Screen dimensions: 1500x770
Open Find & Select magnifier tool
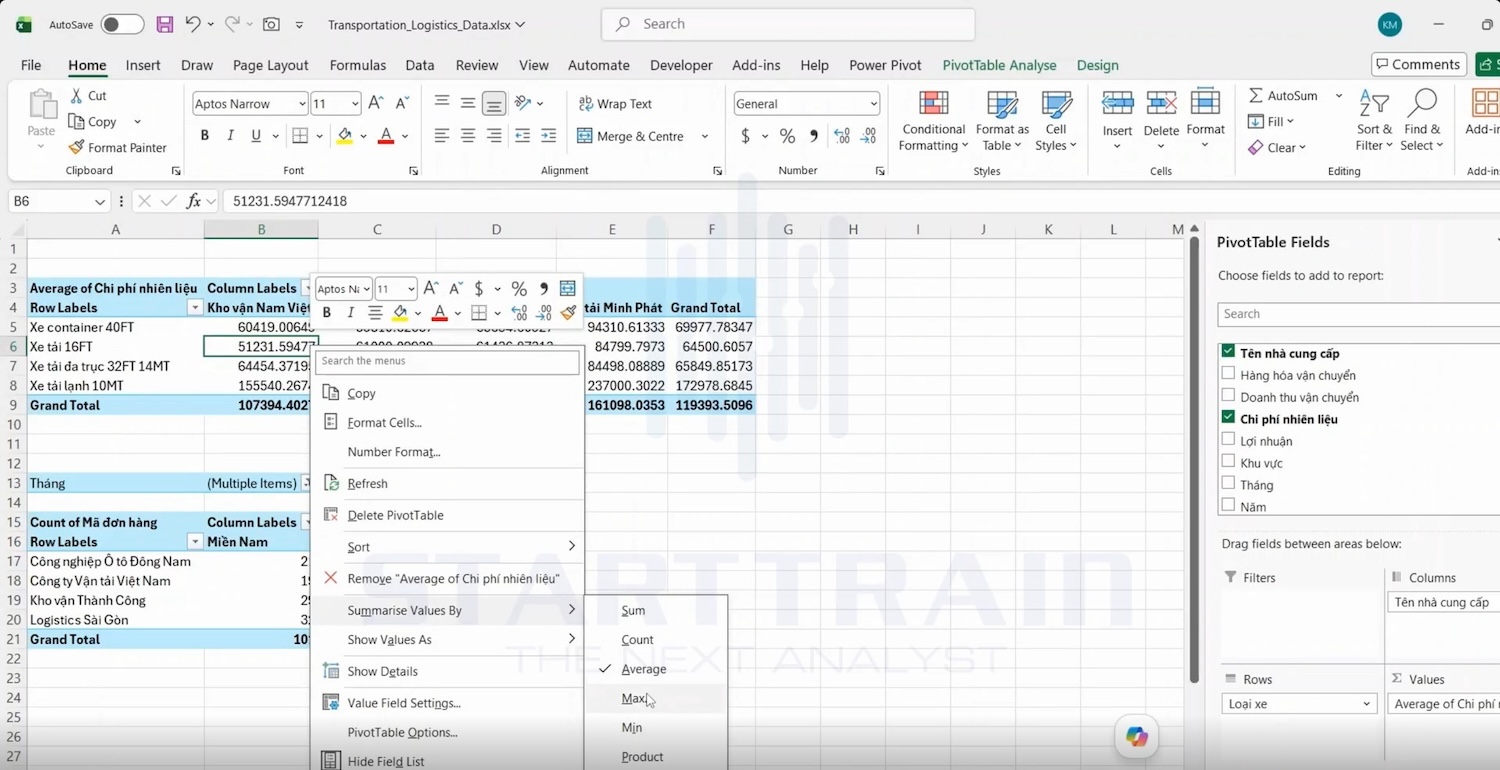pyautogui.click(x=1422, y=122)
